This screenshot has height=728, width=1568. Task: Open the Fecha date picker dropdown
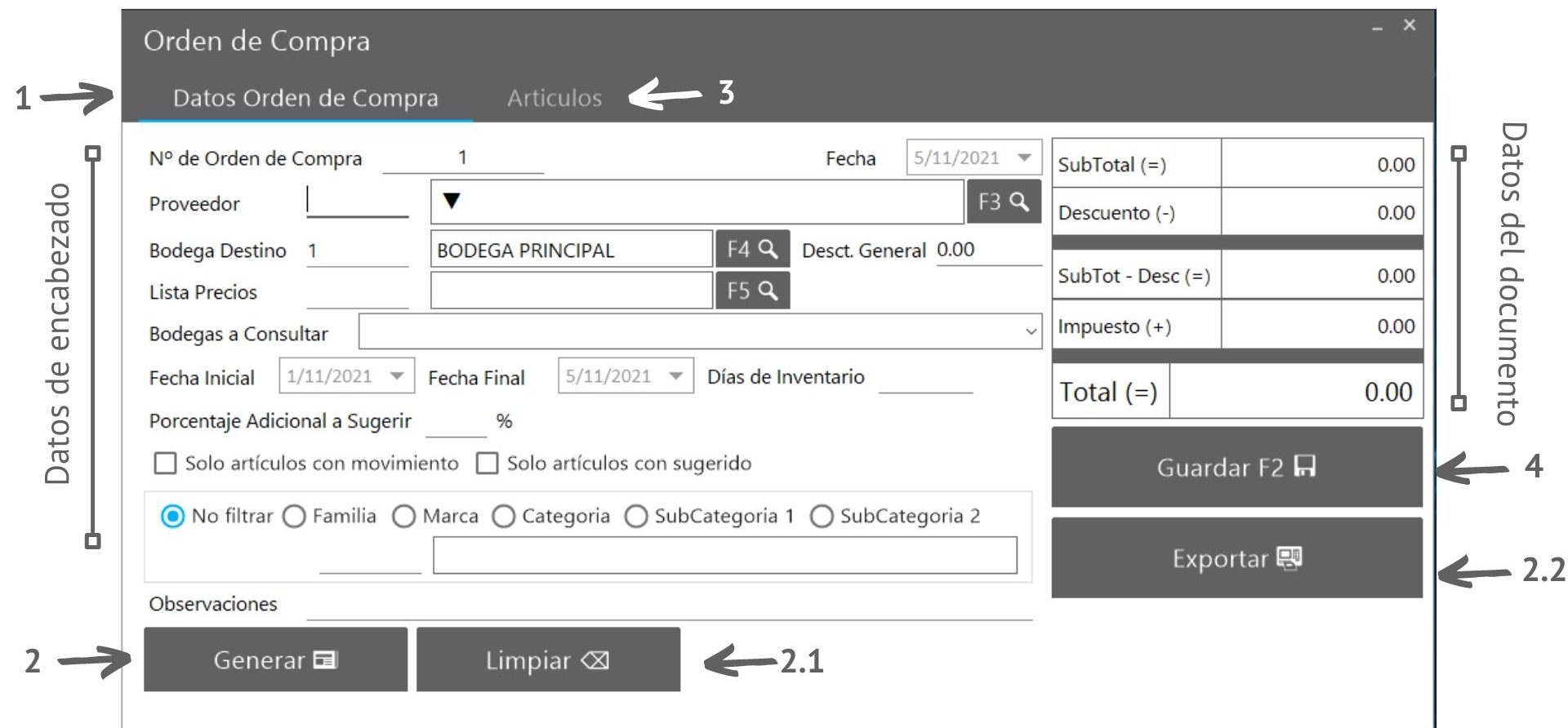pyautogui.click(x=1024, y=158)
